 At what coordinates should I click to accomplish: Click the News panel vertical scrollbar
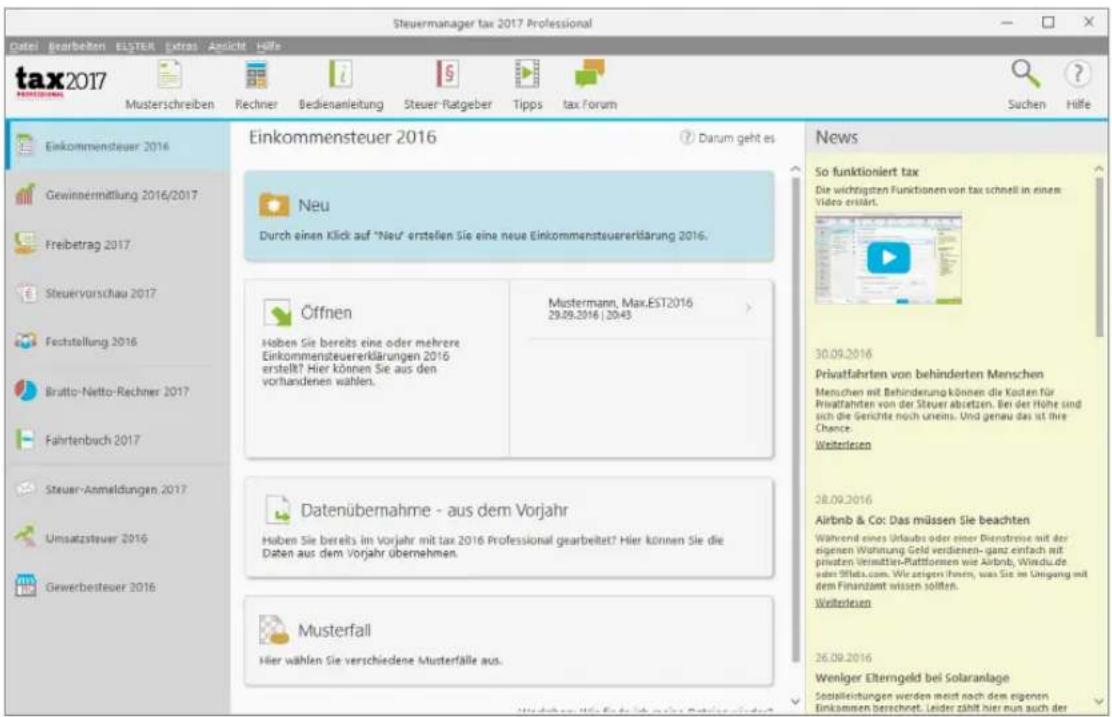click(x=1099, y=255)
